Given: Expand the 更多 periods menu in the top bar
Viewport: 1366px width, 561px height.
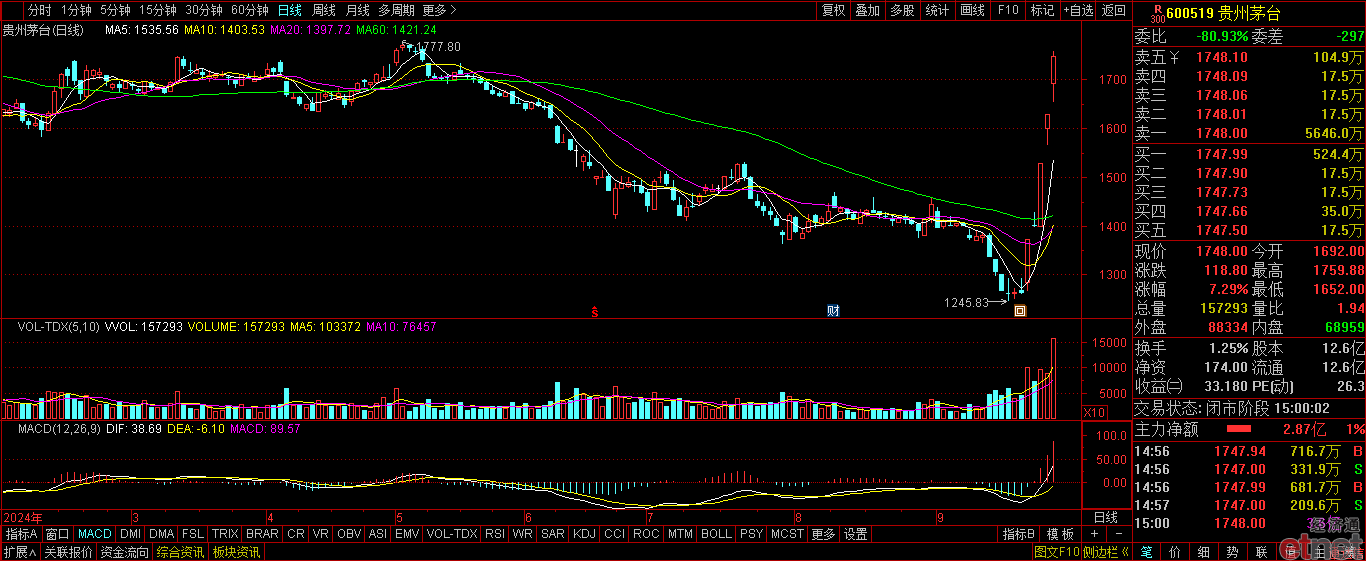Looking at the screenshot, I should coord(439,10).
